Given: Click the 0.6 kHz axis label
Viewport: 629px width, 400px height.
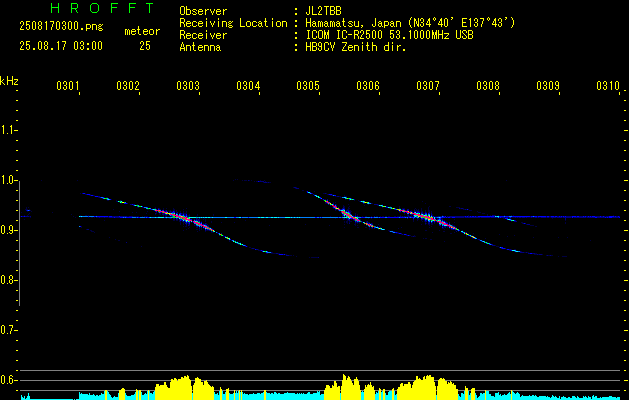Looking at the screenshot, I should (x=8, y=380).
